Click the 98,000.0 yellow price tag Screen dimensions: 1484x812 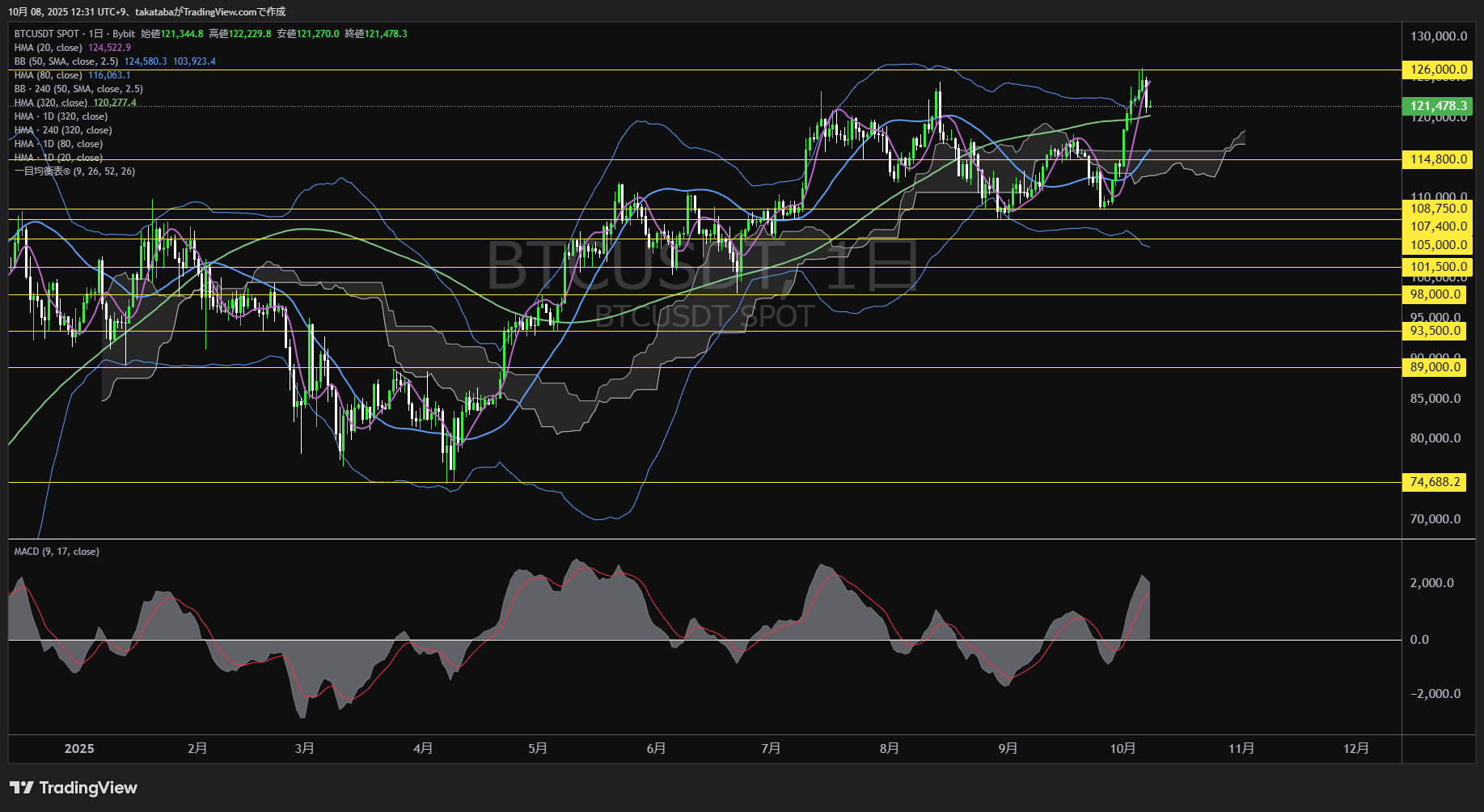[1435, 294]
